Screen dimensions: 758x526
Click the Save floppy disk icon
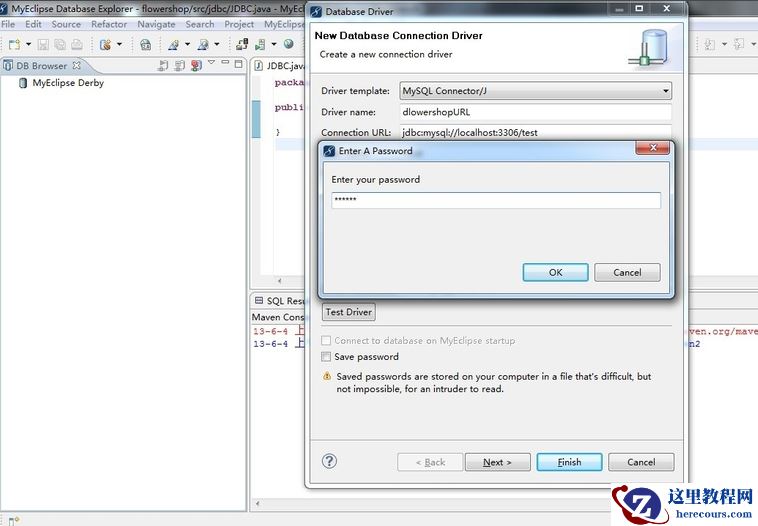point(43,44)
